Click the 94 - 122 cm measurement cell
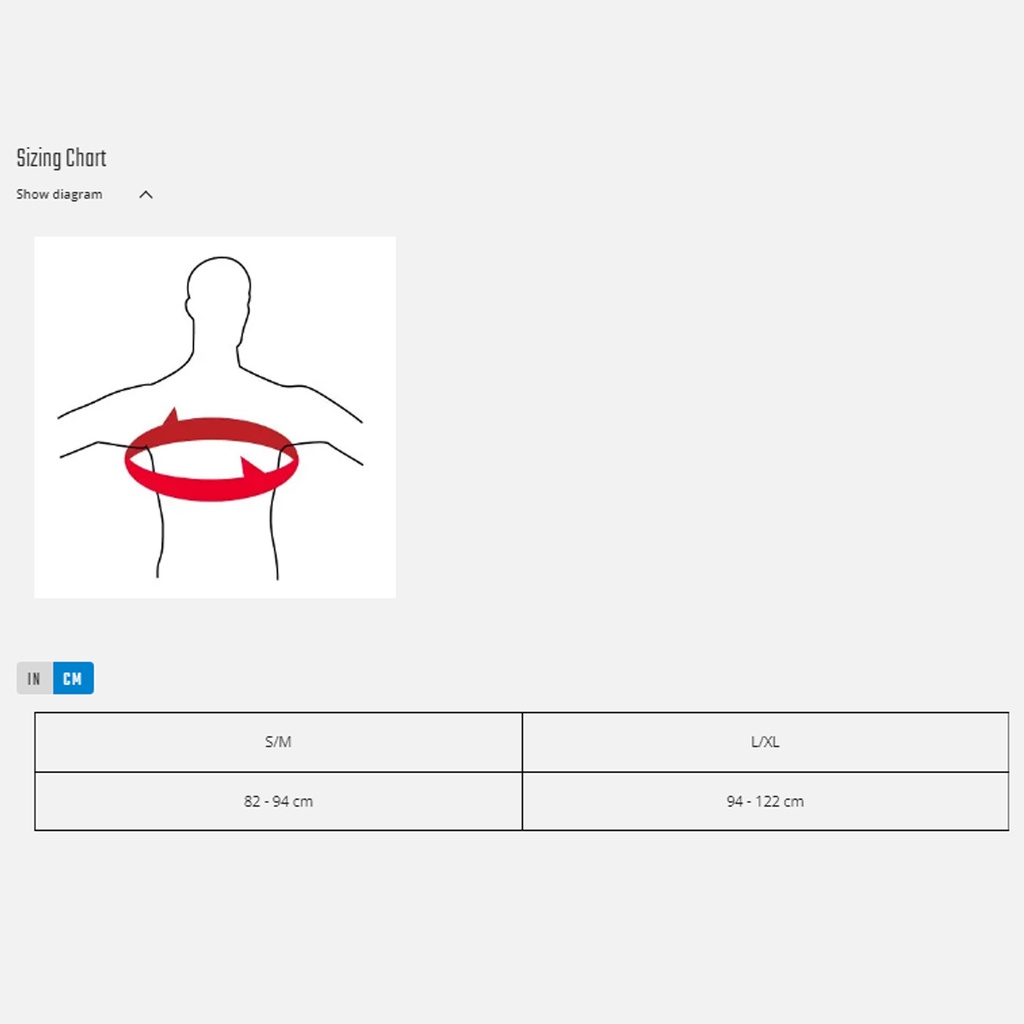This screenshot has width=1024, height=1024. pyautogui.click(x=765, y=801)
